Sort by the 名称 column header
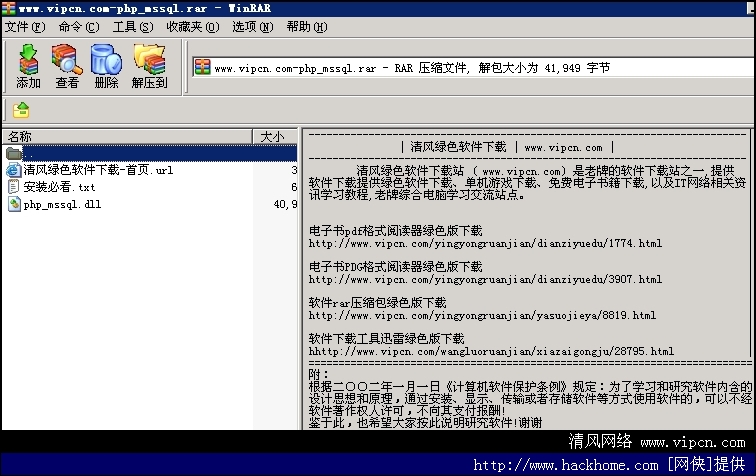756x476 pixels. point(127,136)
